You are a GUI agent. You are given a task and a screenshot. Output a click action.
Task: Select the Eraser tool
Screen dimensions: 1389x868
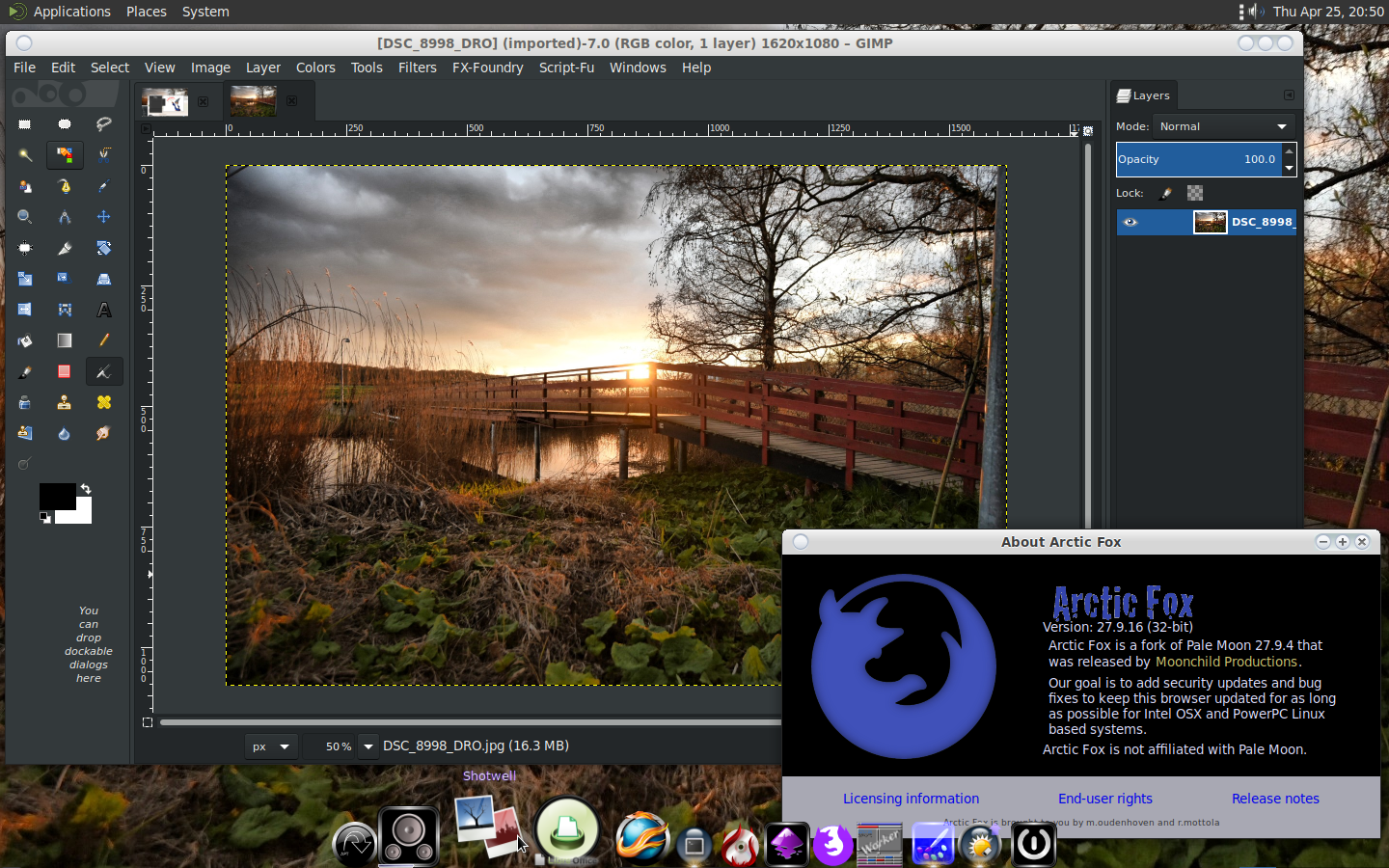[x=64, y=371]
